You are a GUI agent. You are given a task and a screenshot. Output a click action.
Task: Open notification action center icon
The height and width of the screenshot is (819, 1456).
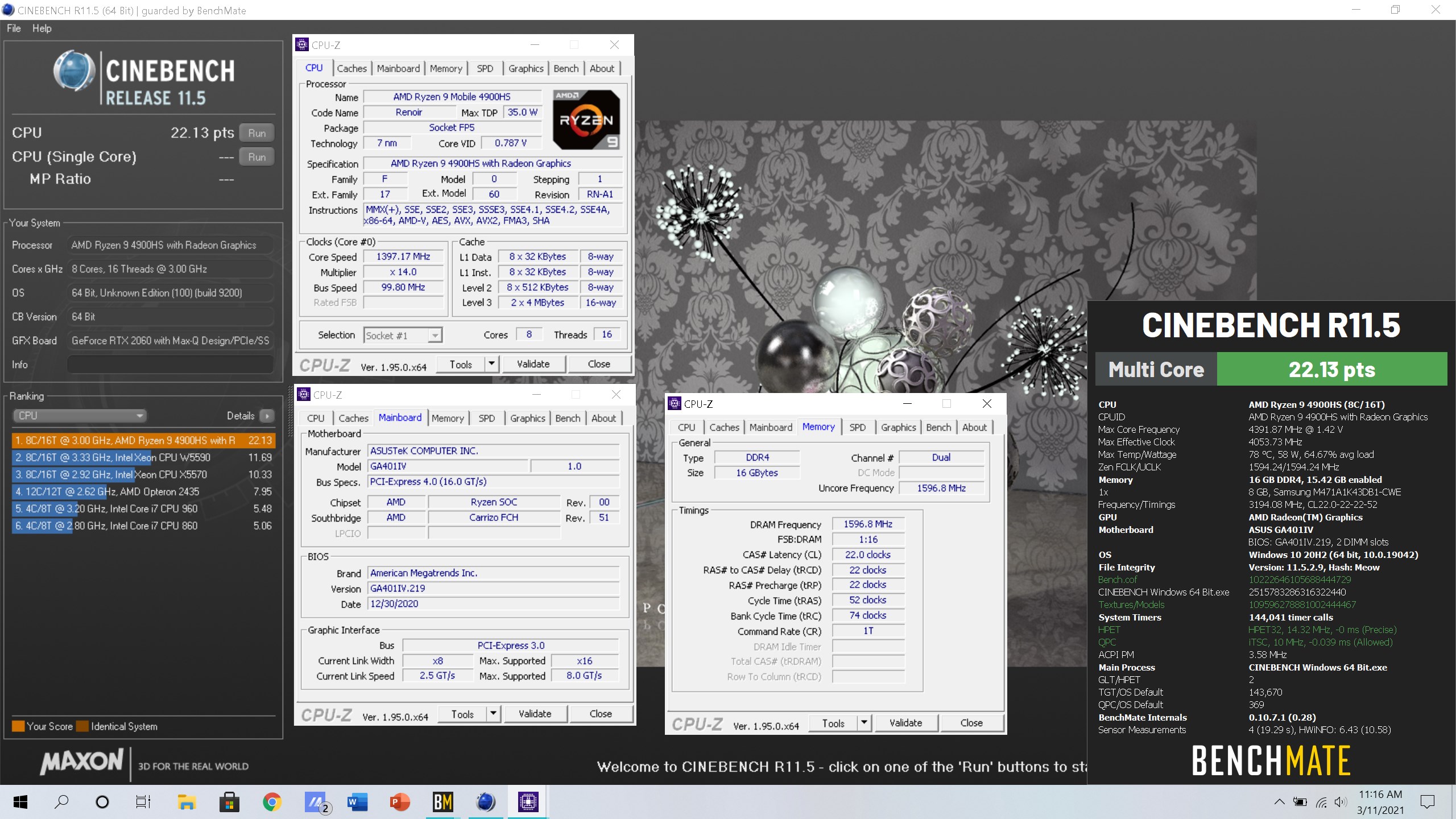(x=1427, y=802)
